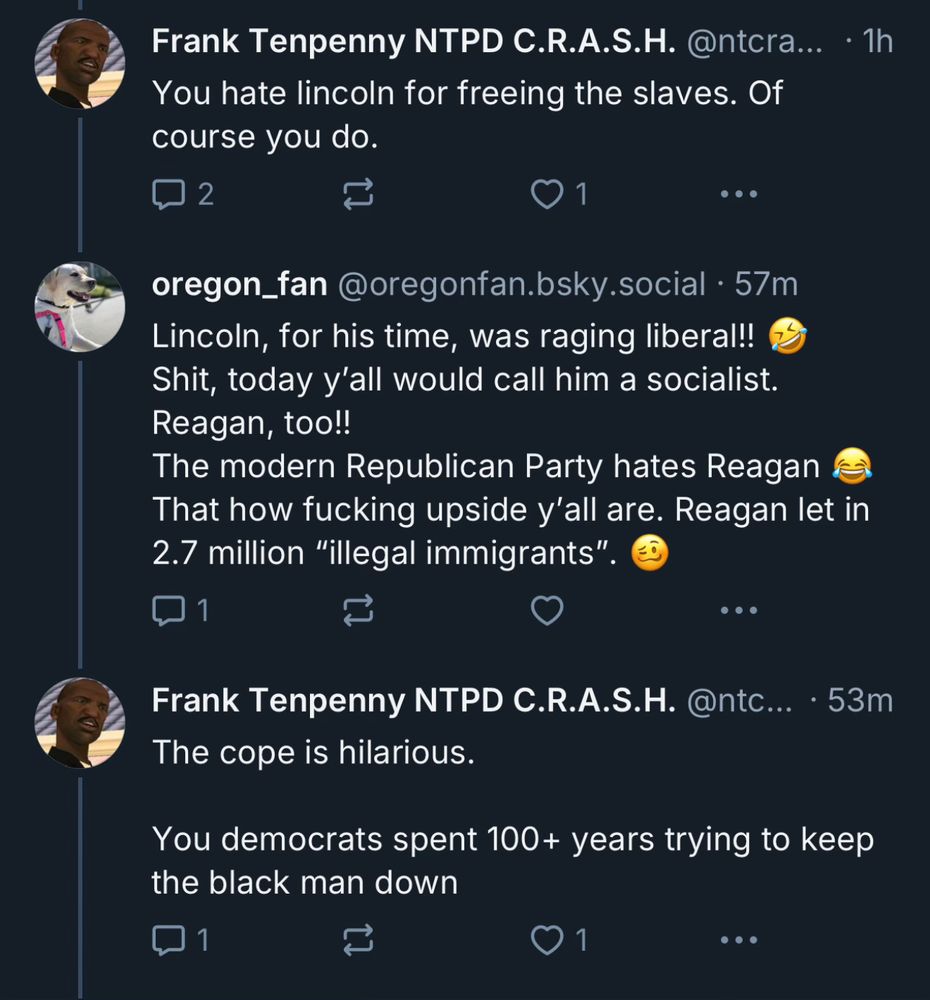Like 'The cope is hilarious' post
The height and width of the screenshot is (1000, 930).
(546, 939)
